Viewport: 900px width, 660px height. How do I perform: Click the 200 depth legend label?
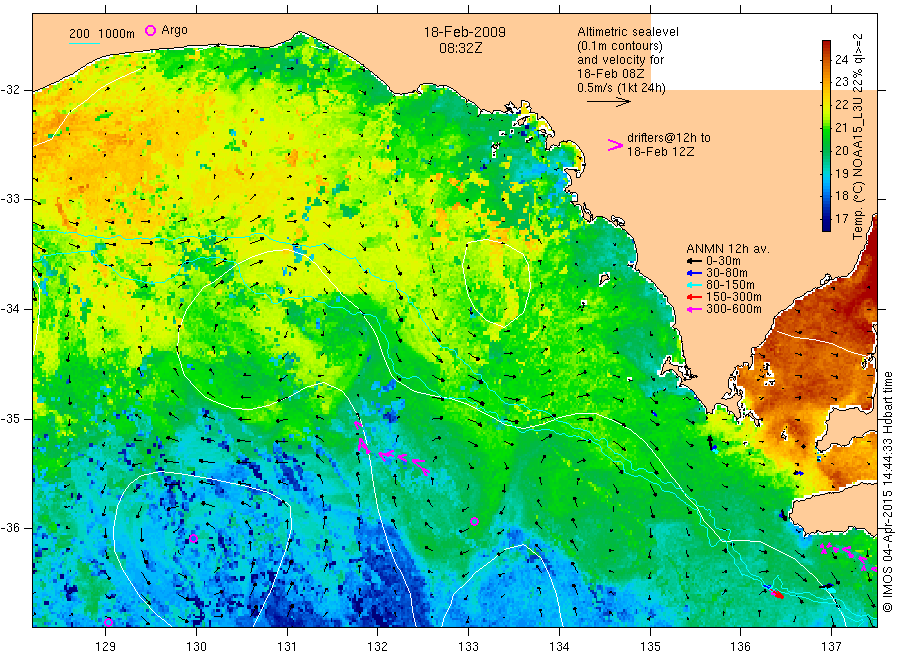(x=79, y=34)
